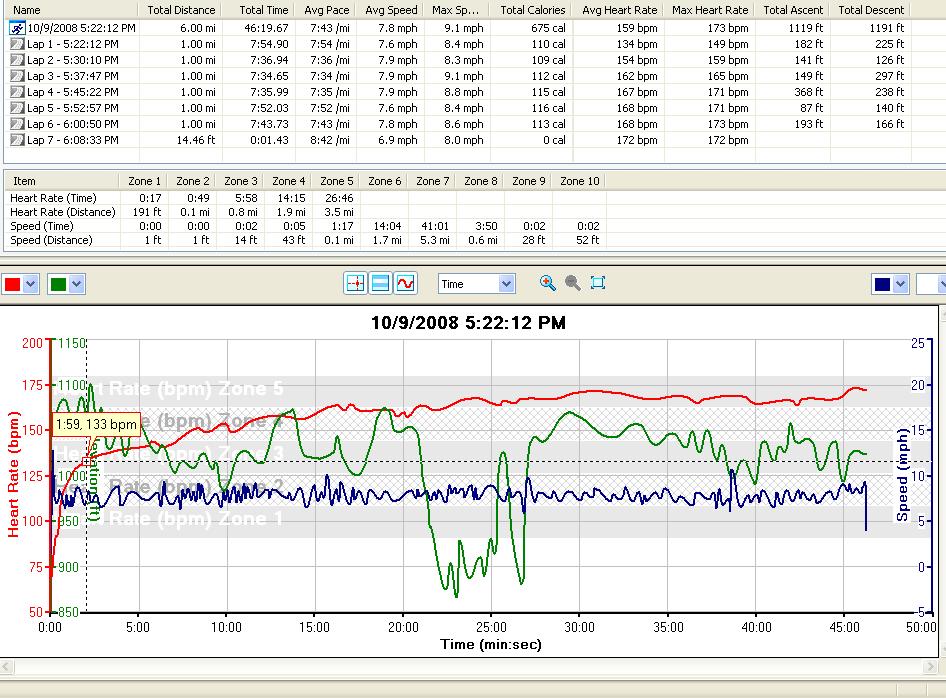Click the Heart Rate (Time) row label
Screen dimensions: 946x698
[53, 198]
